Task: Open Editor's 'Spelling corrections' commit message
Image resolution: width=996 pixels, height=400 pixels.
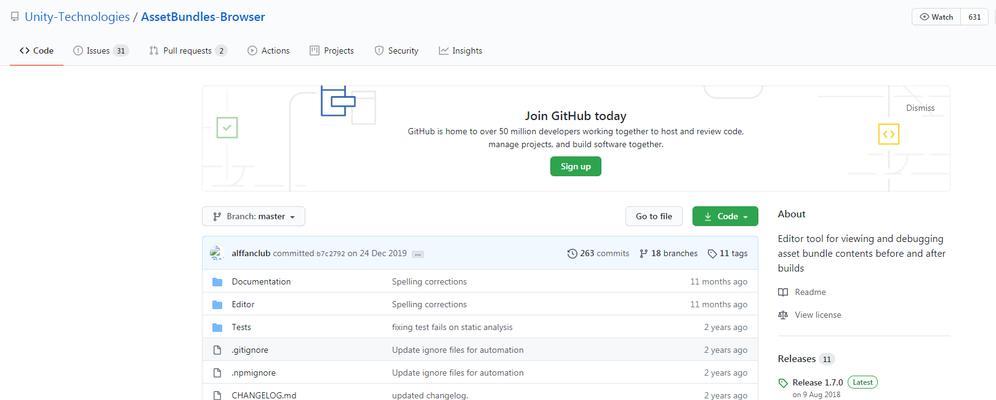Action: [429, 304]
